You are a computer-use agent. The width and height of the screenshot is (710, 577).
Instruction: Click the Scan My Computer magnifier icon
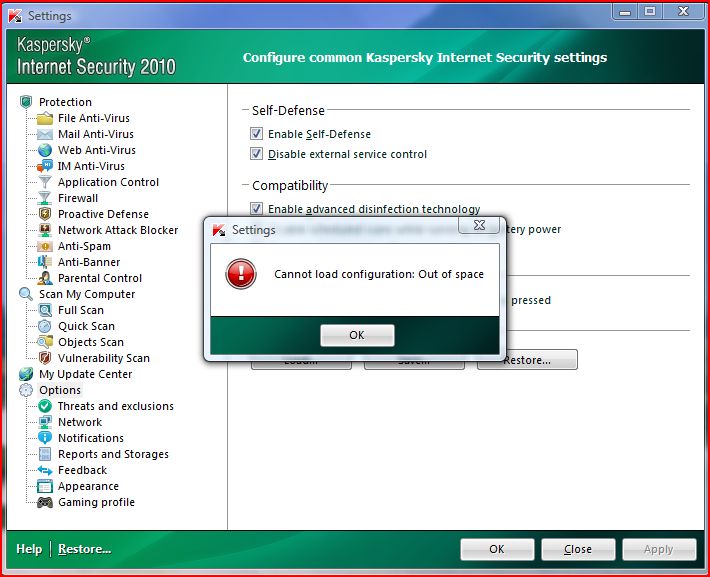[x=26, y=294]
